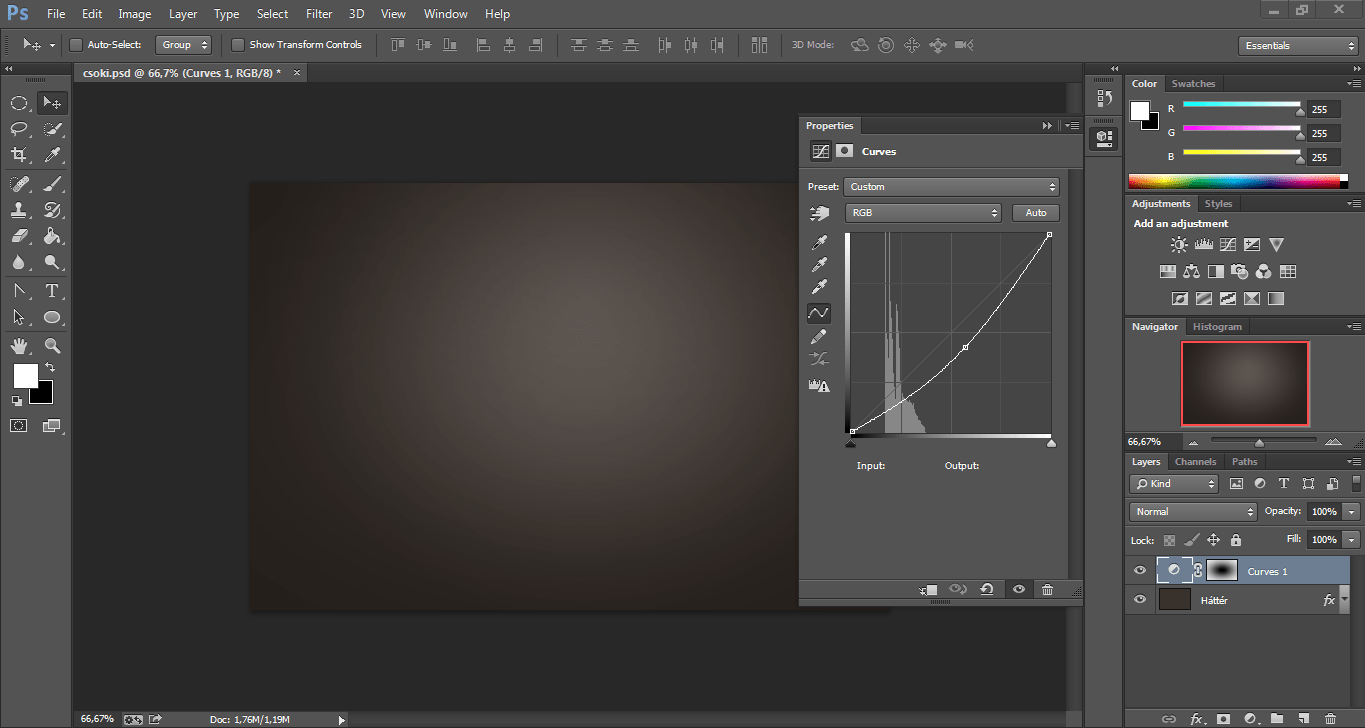Select the Horizontal Type tool
Image resolution: width=1365 pixels, height=728 pixels.
(x=52, y=291)
